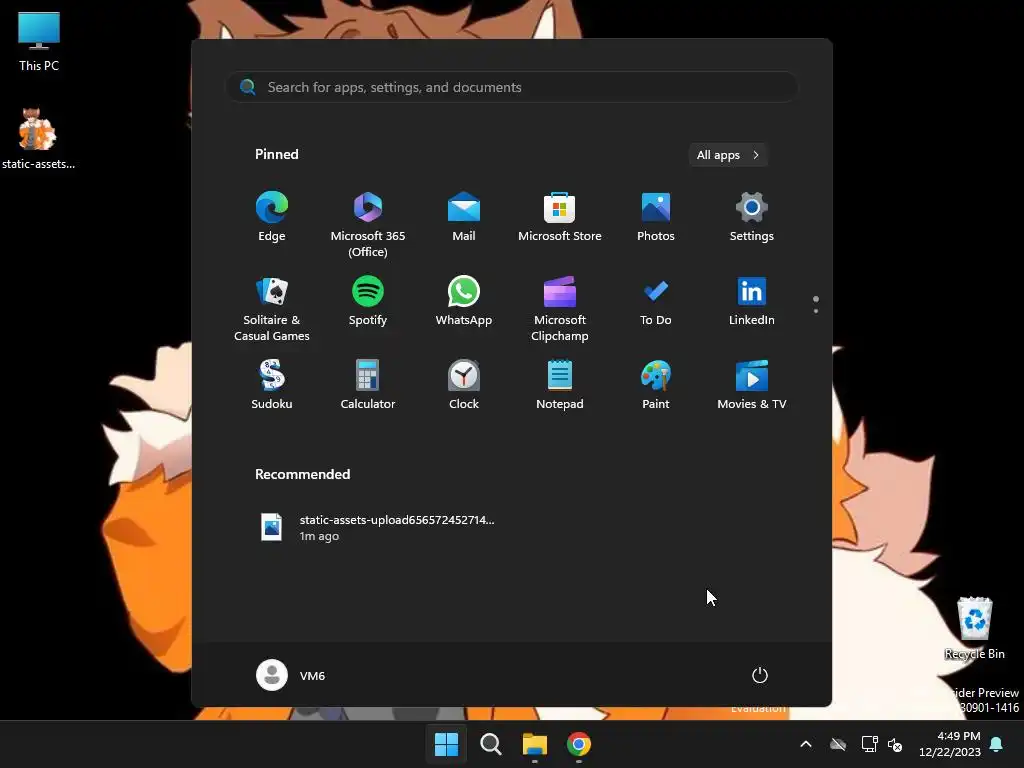
Task: Launch the To Do app
Action: tap(656, 301)
